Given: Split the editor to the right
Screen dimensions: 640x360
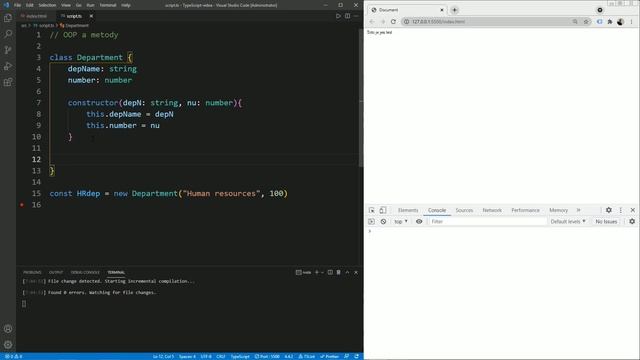Looking at the screenshot, I should click(x=347, y=16).
